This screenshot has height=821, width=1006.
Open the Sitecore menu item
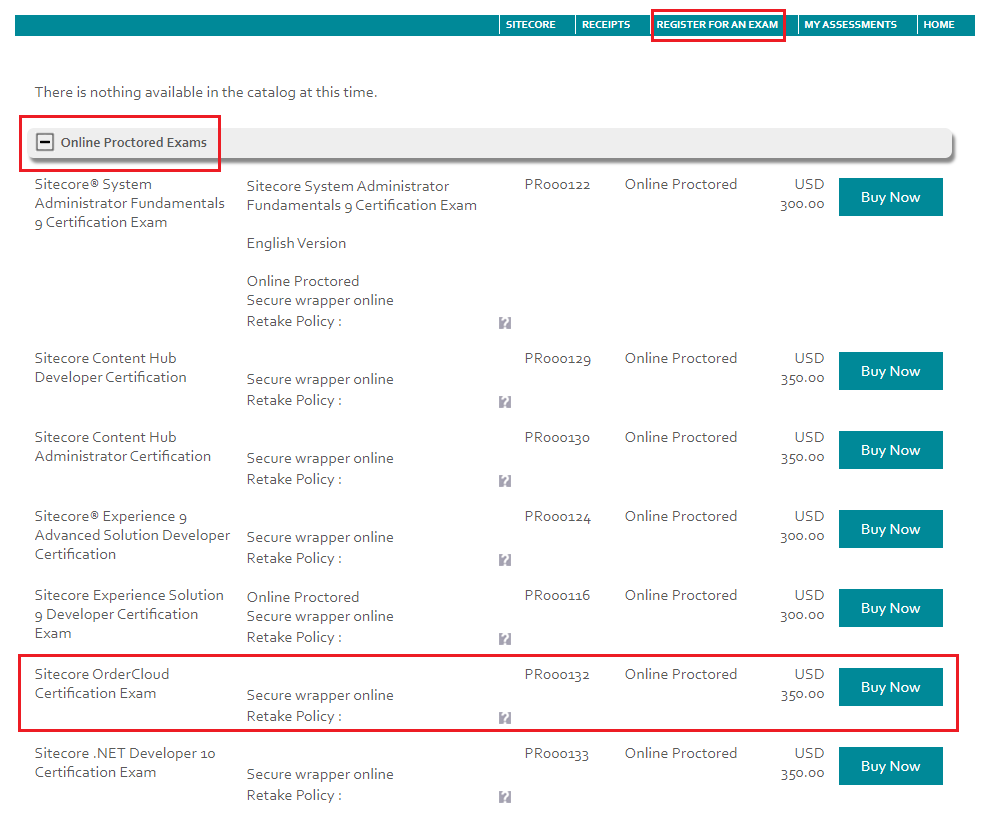tap(531, 24)
